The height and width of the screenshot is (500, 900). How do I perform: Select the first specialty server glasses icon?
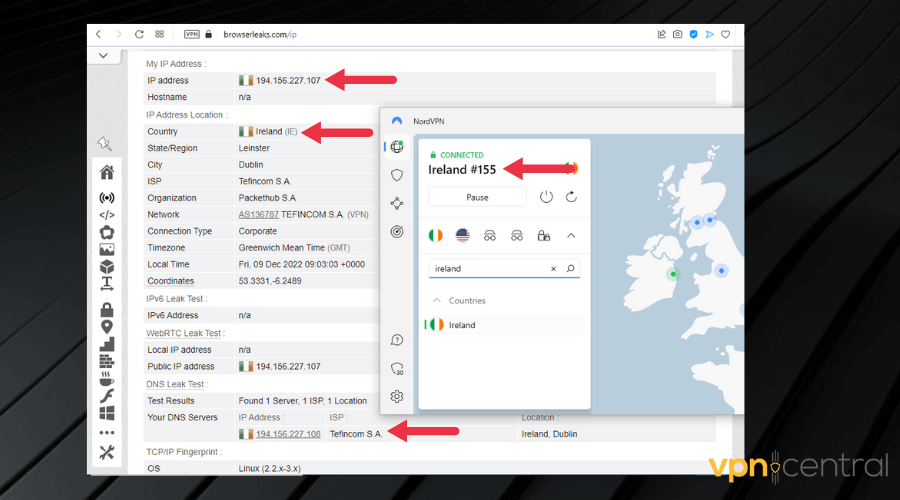[x=490, y=236]
